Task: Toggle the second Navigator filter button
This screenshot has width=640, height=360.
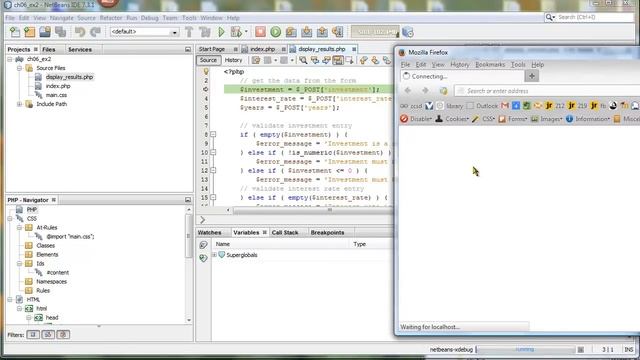Action: [48, 335]
